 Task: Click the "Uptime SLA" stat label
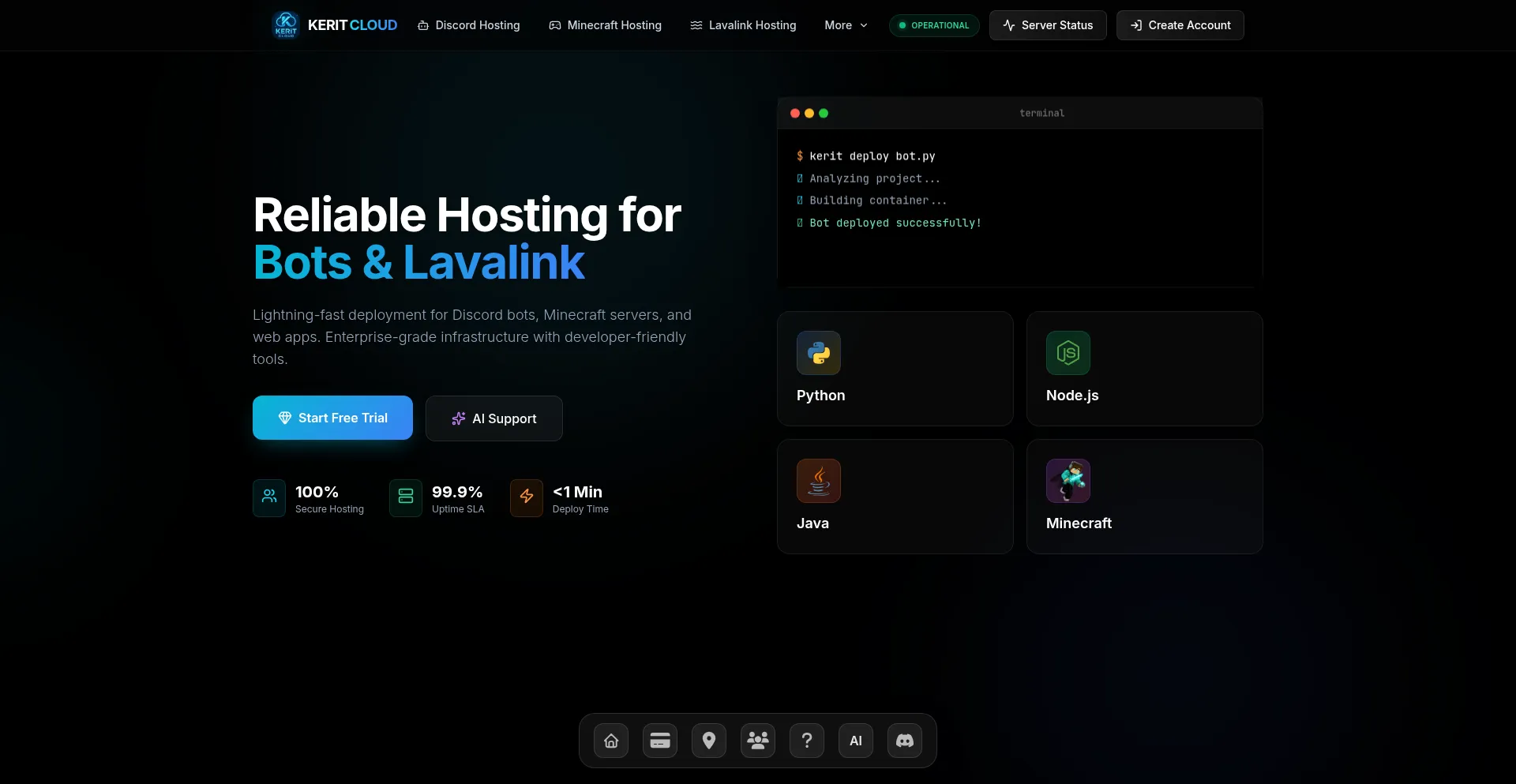tap(458, 509)
